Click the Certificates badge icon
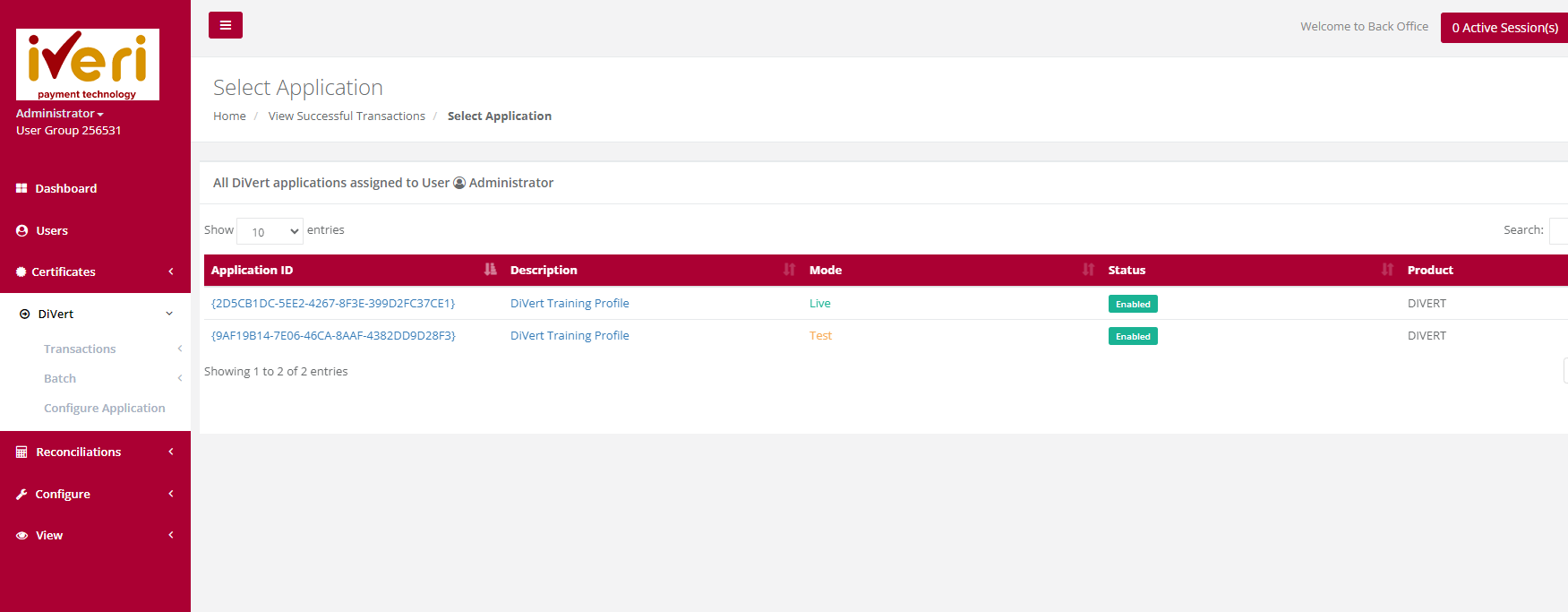 point(21,272)
